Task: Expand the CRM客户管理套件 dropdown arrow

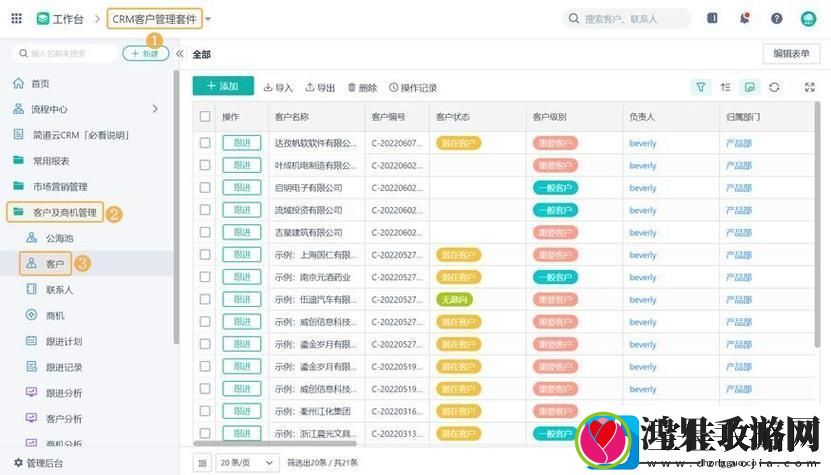Action: pos(208,19)
